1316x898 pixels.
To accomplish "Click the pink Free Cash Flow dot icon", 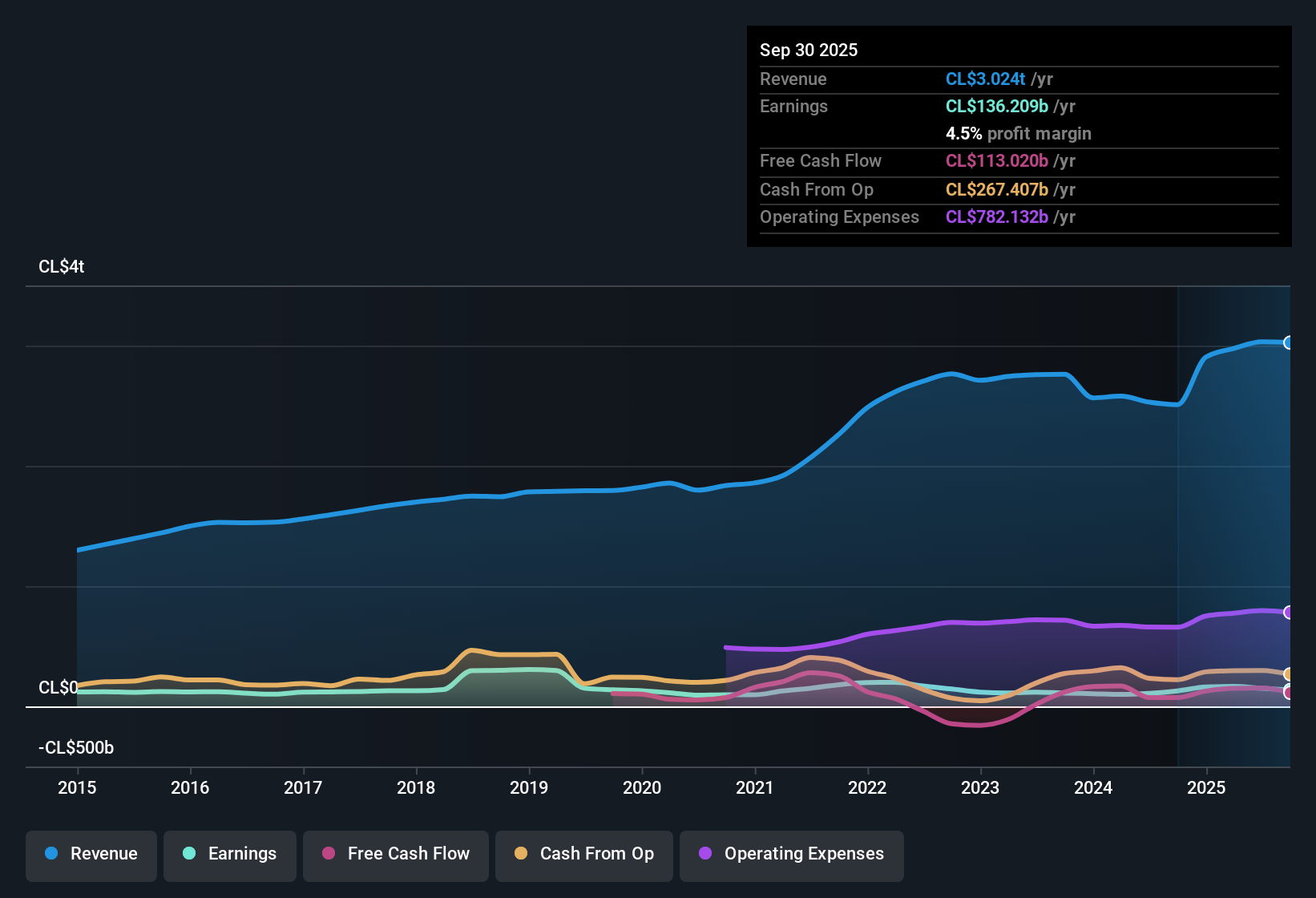I will (x=327, y=854).
